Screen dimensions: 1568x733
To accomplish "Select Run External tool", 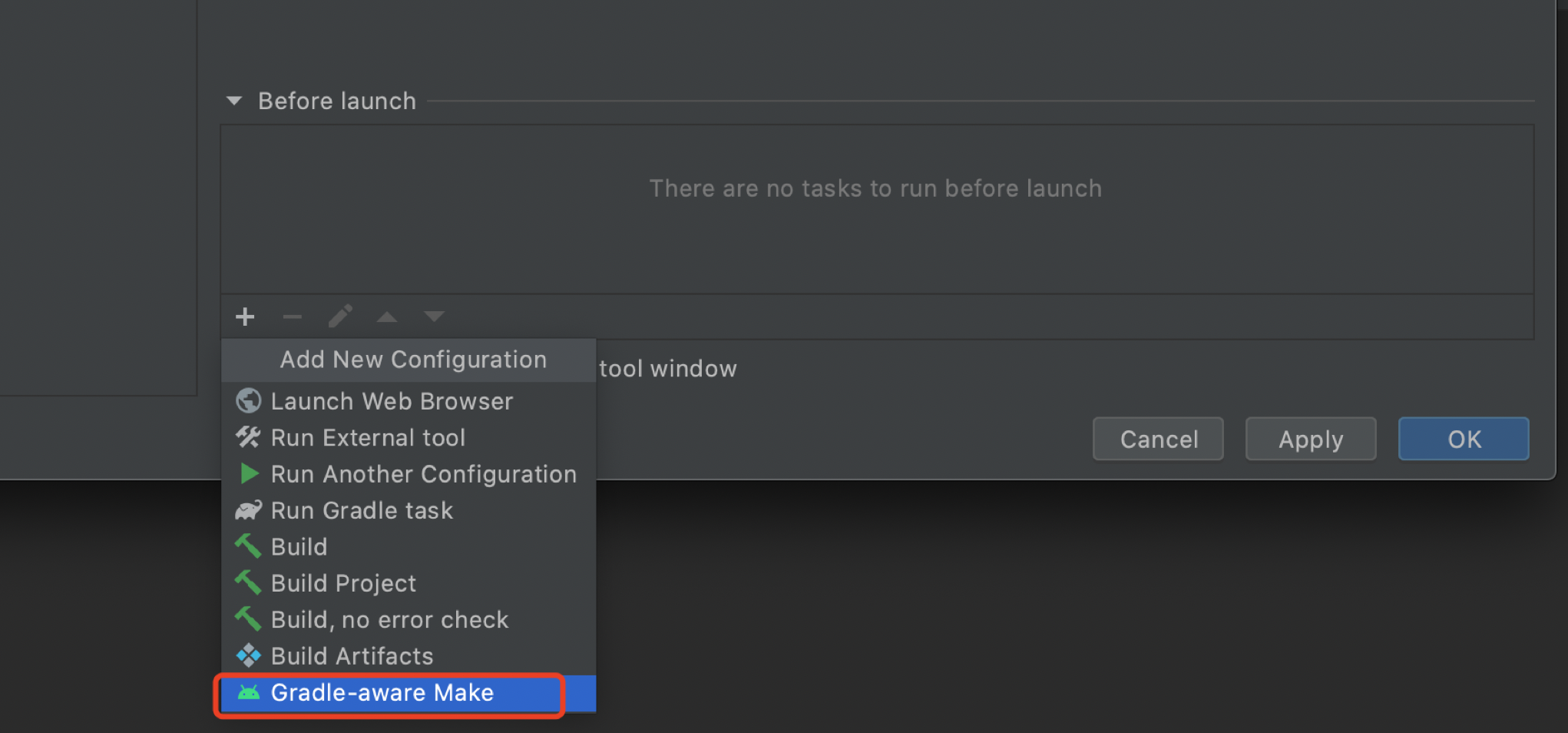I will tap(368, 437).
